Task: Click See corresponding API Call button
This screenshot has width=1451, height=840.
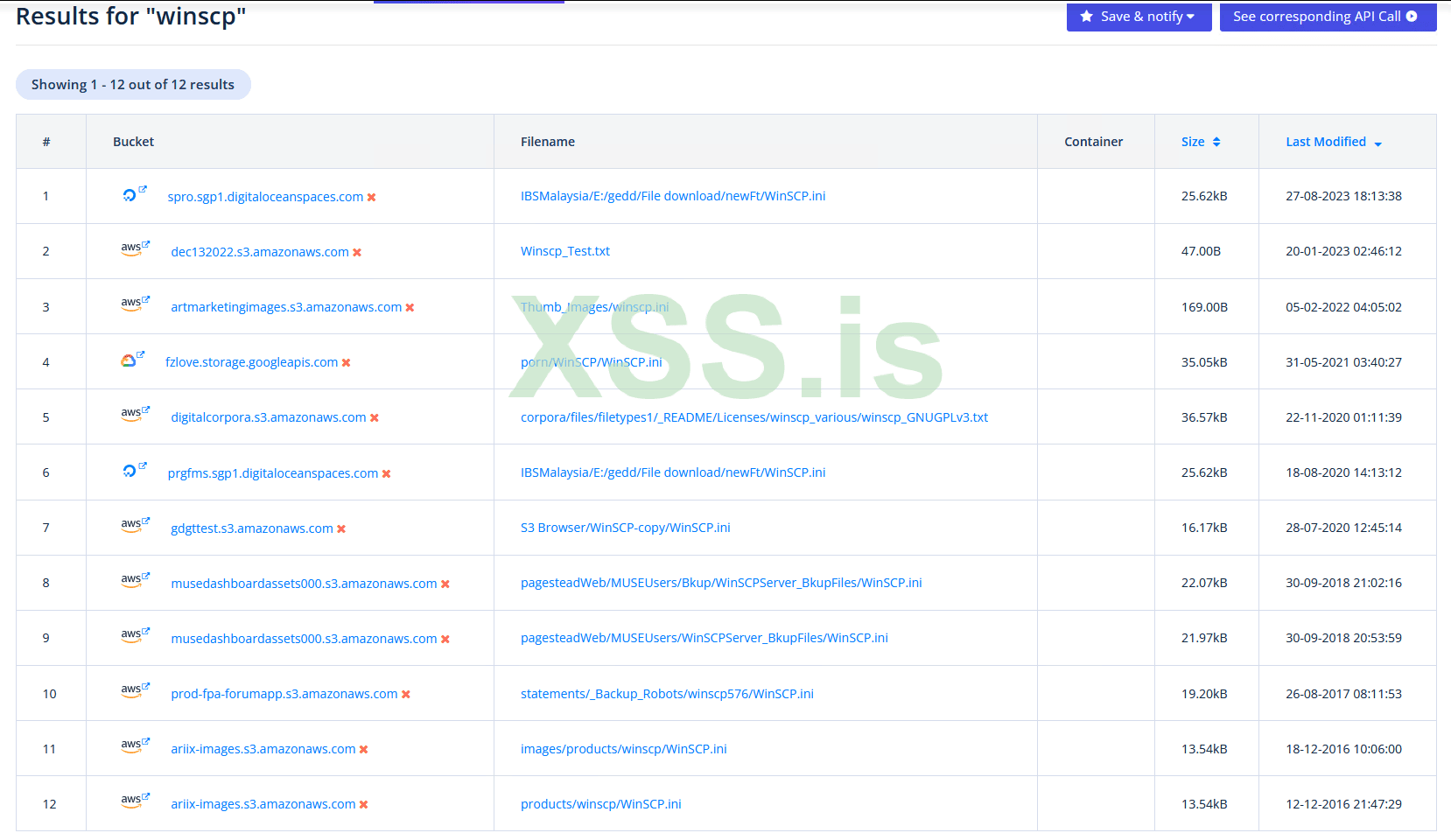Action: [x=1328, y=17]
